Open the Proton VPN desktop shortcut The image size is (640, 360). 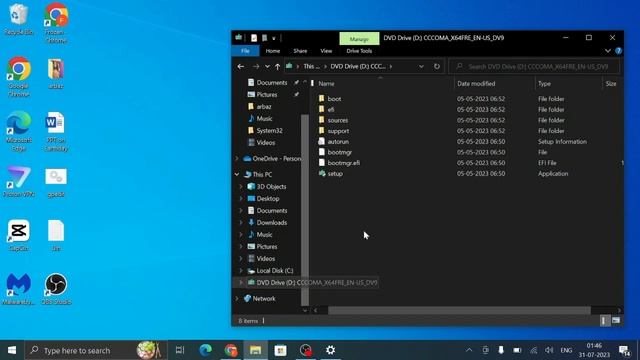click(x=18, y=182)
